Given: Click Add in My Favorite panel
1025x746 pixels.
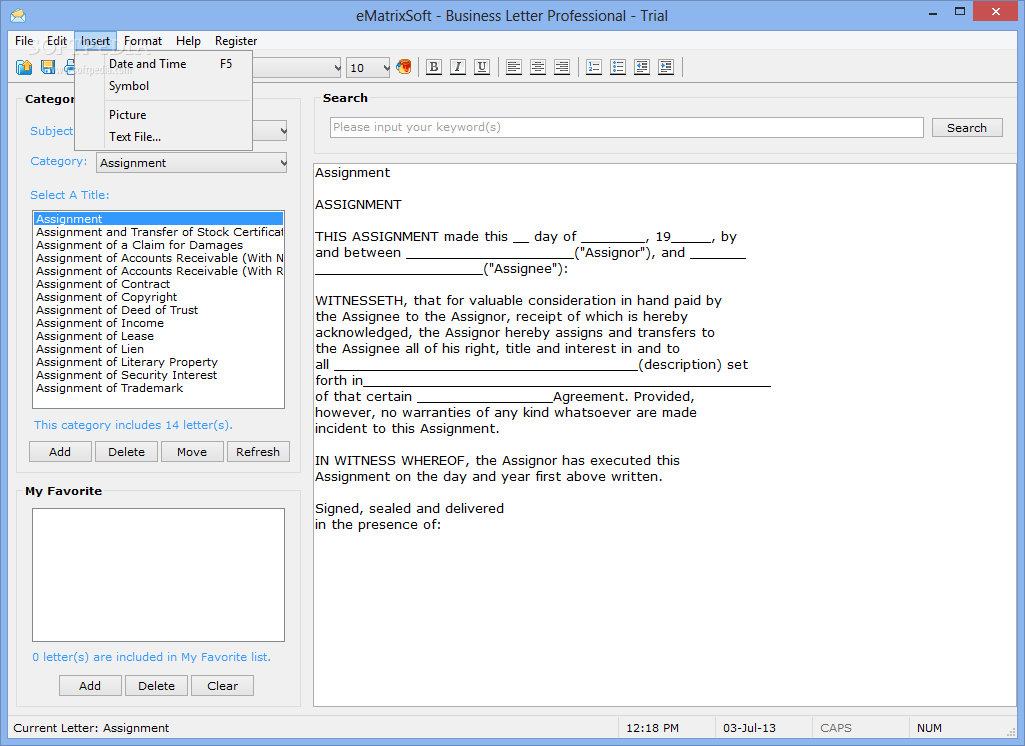Looking at the screenshot, I should pyautogui.click(x=90, y=686).
